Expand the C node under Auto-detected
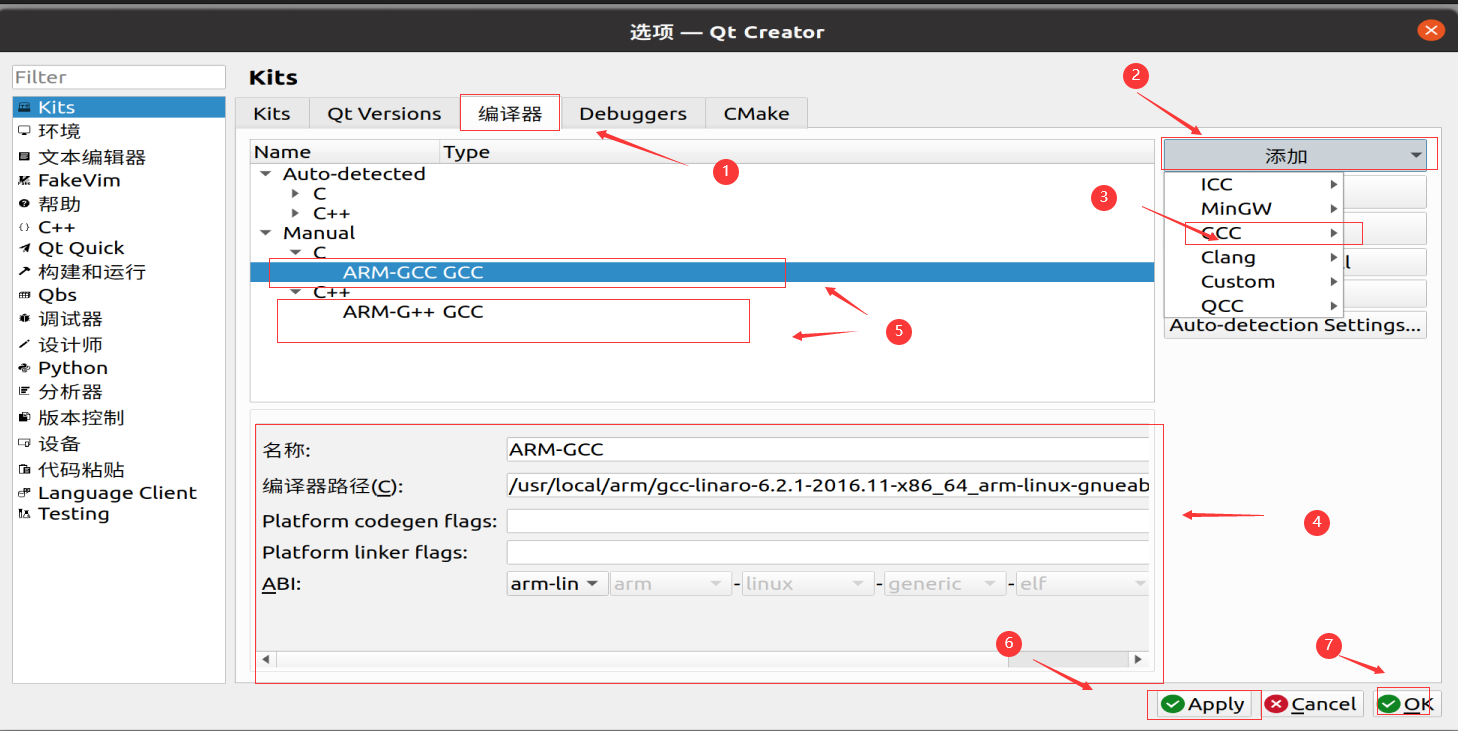The image size is (1458, 731). coord(295,193)
